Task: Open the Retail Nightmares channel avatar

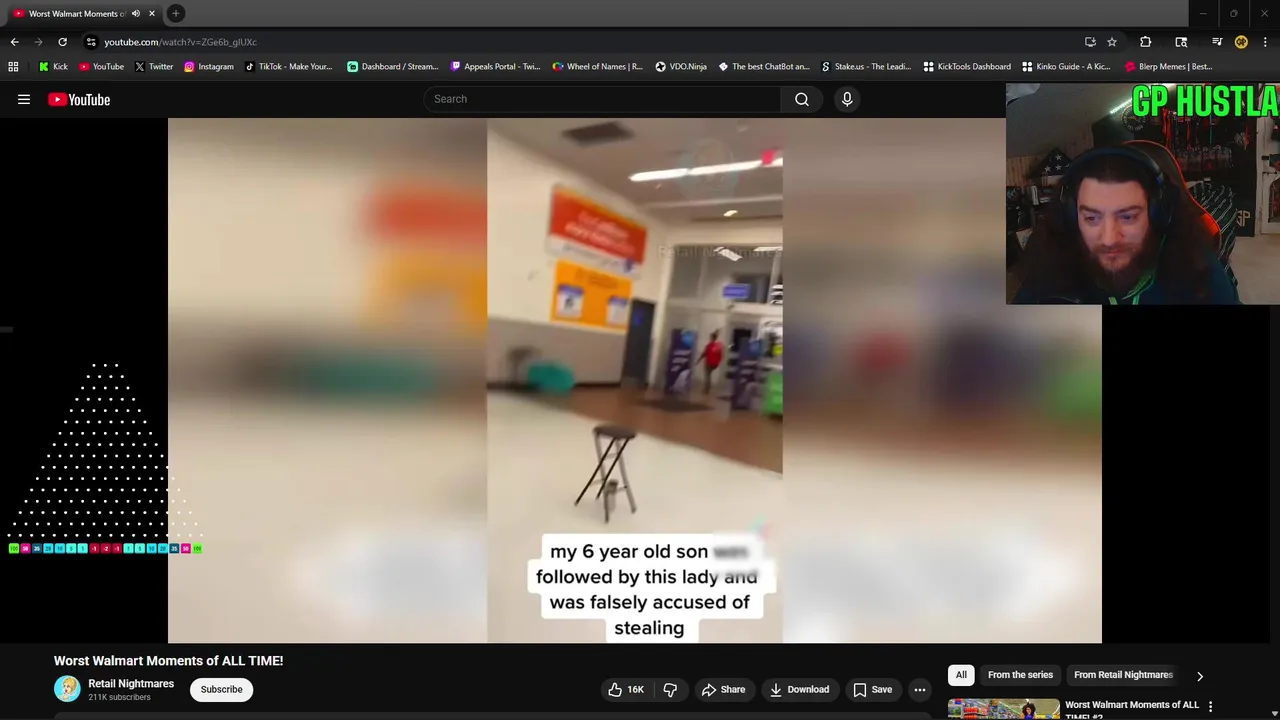Action: coord(67,689)
